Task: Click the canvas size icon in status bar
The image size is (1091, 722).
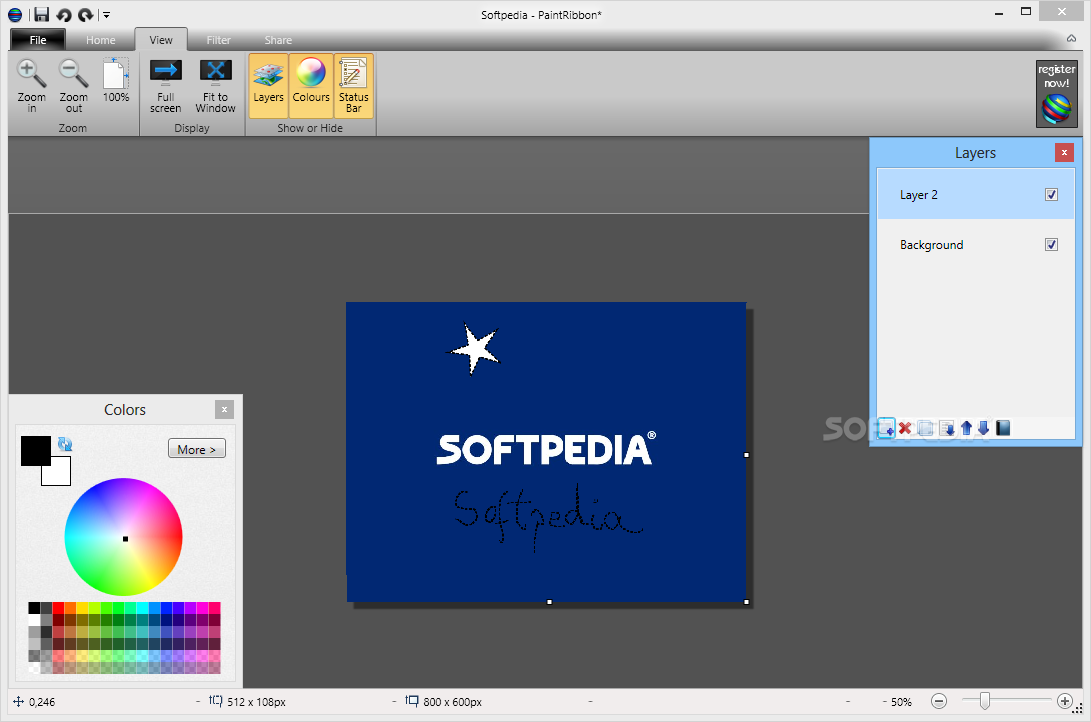Action: click(412, 700)
